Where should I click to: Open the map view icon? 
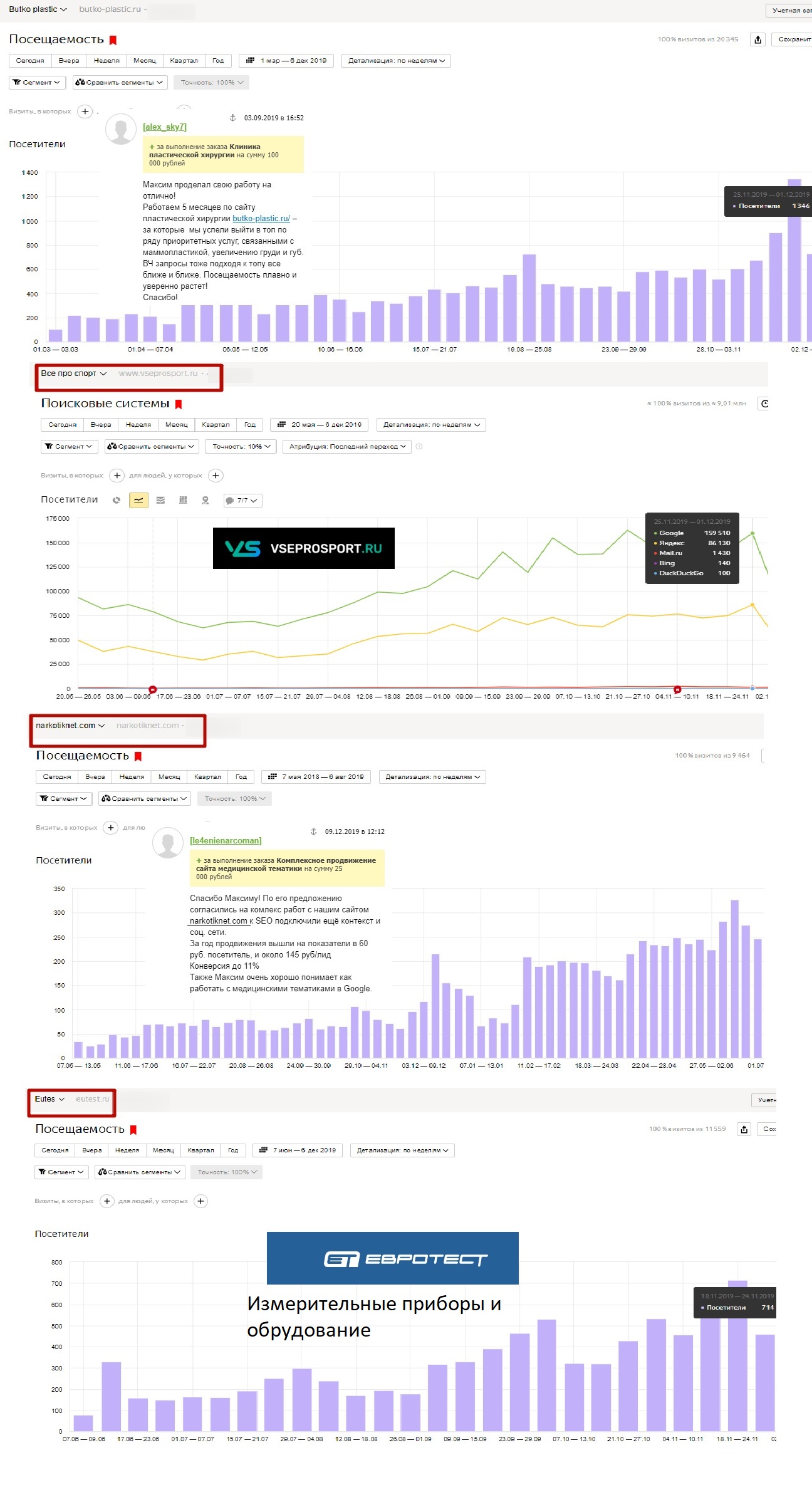(205, 500)
